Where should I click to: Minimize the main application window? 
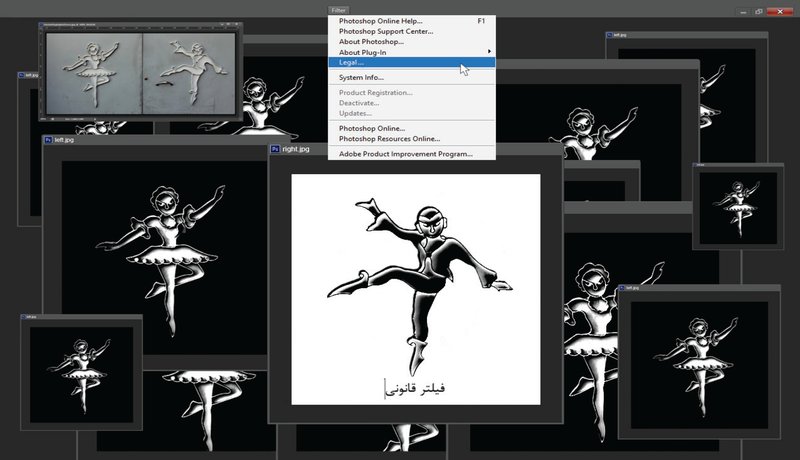[743, 11]
